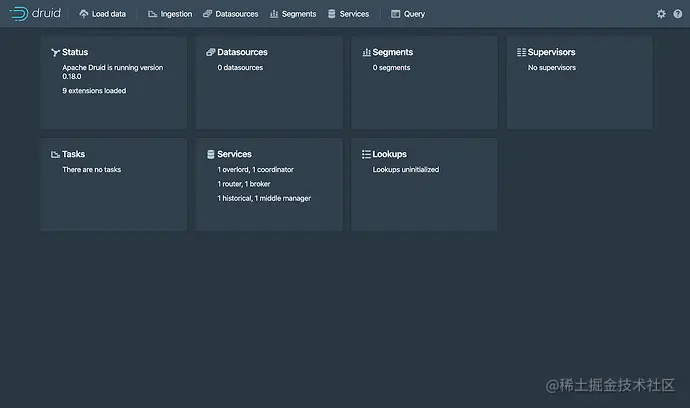The height and width of the screenshot is (408, 690).
Task: Open the Services card title
Action: pyautogui.click(x=234, y=154)
